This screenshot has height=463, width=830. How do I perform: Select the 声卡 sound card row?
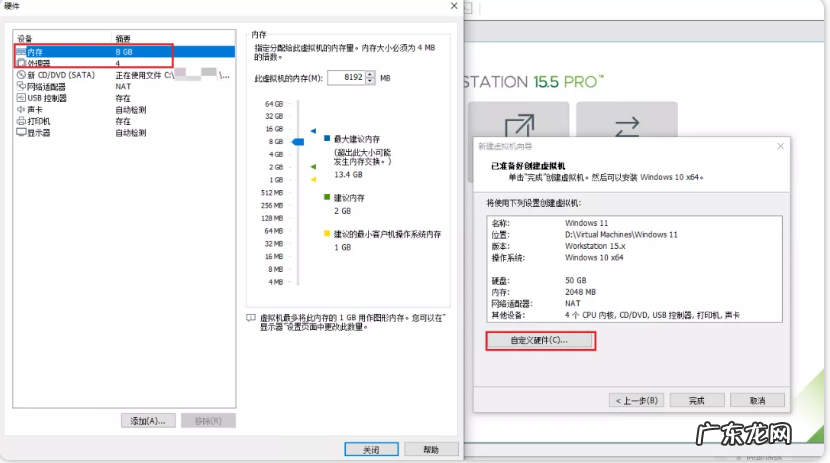(125, 110)
